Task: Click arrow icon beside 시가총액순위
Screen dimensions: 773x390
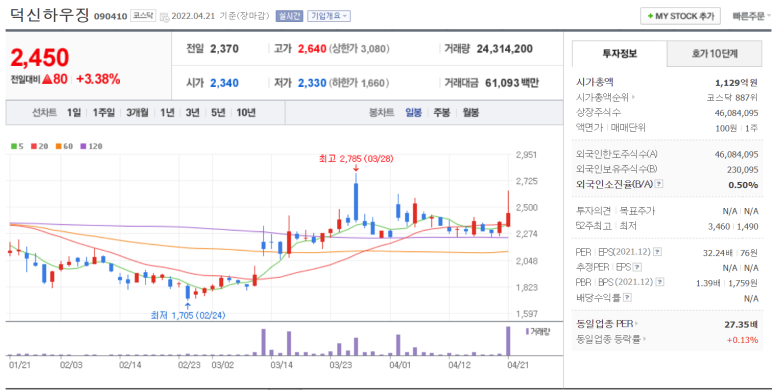Action: [x=633, y=98]
